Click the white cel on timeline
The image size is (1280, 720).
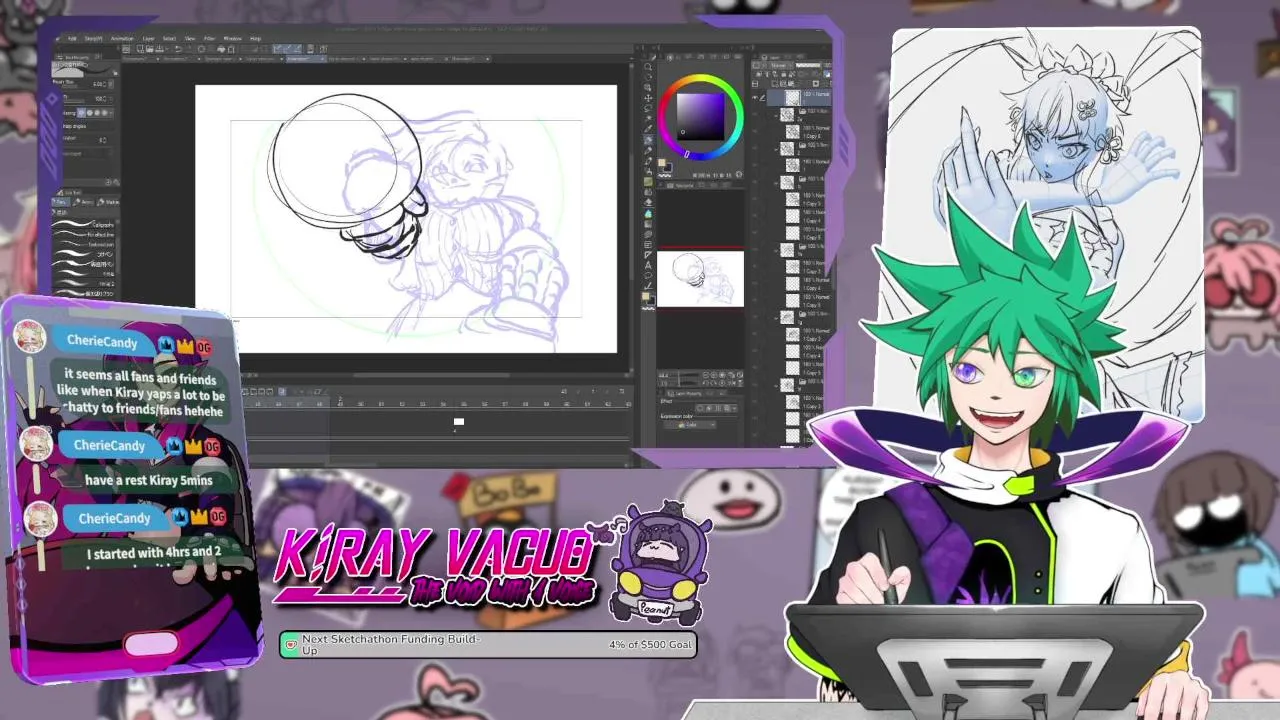pyautogui.click(x=459, y=422)
